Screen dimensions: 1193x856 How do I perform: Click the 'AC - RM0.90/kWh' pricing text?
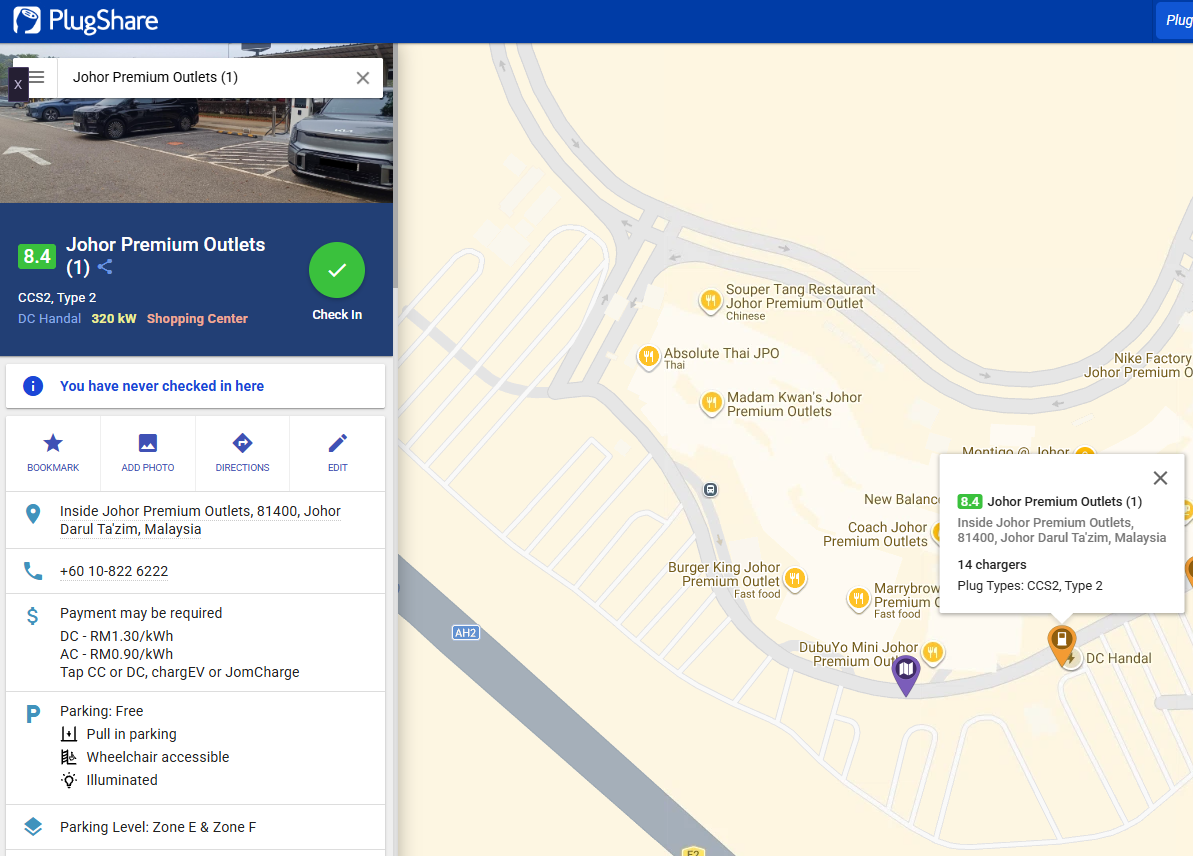pos(116,654)
